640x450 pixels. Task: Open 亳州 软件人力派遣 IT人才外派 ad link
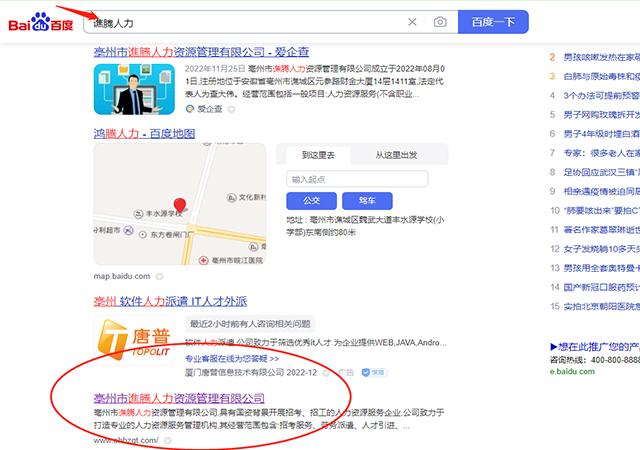170,301
